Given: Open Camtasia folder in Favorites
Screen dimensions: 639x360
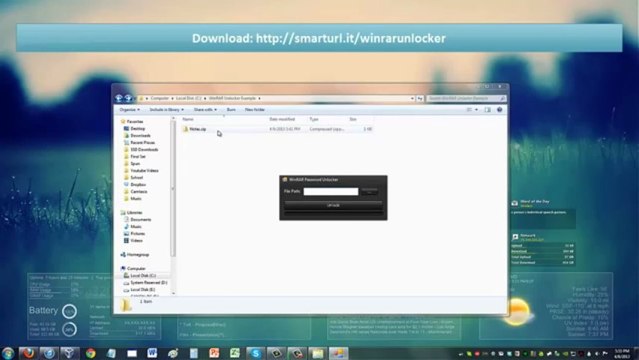Looking at the screenshot, I should 139,191.
